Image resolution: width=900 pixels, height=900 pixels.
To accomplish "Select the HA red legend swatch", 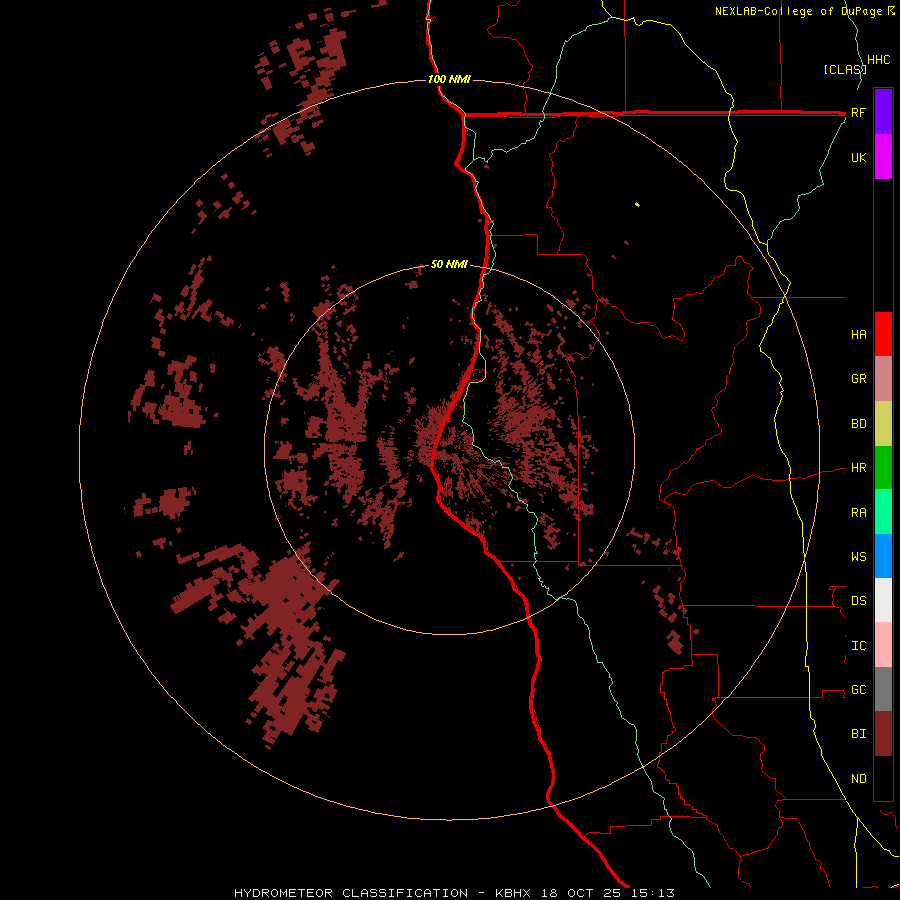I will tap(883, 334).
